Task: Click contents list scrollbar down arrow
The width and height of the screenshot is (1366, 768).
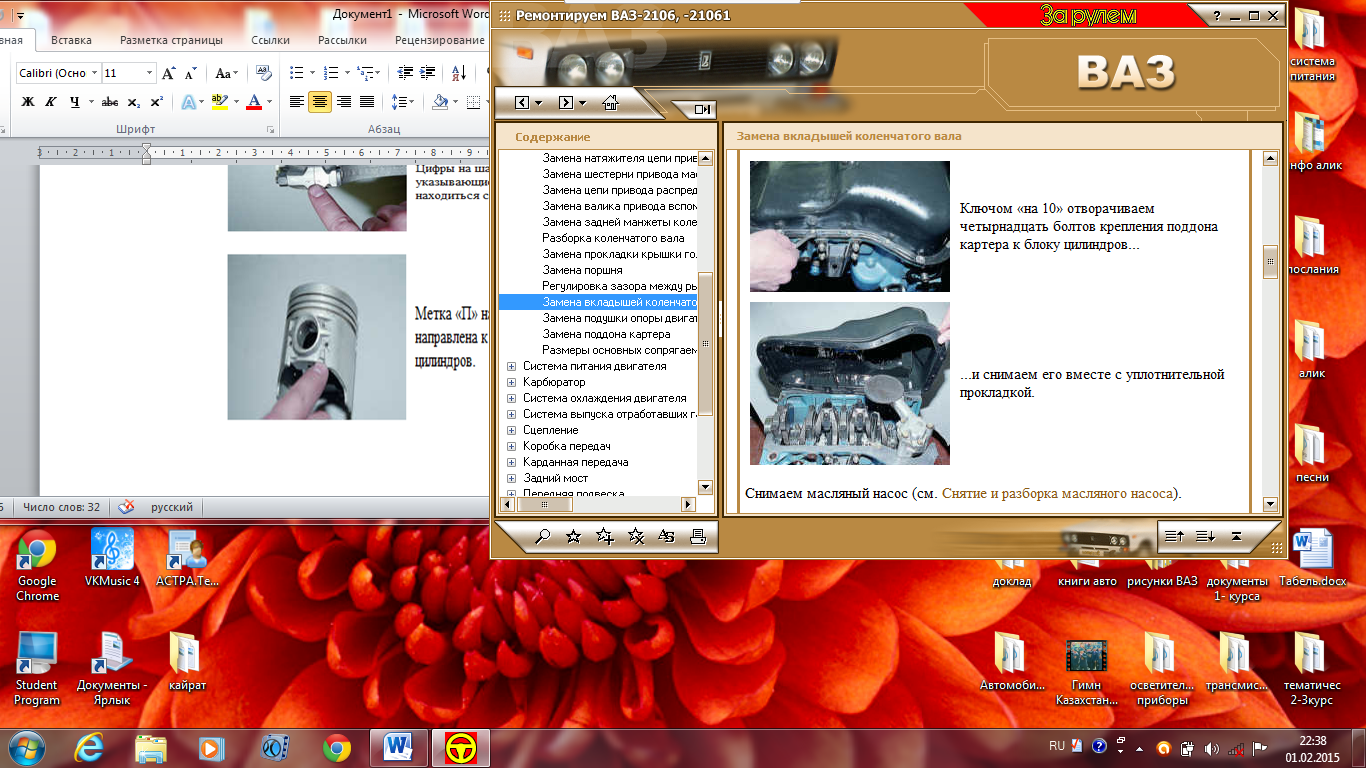Action: click(705, 487)
